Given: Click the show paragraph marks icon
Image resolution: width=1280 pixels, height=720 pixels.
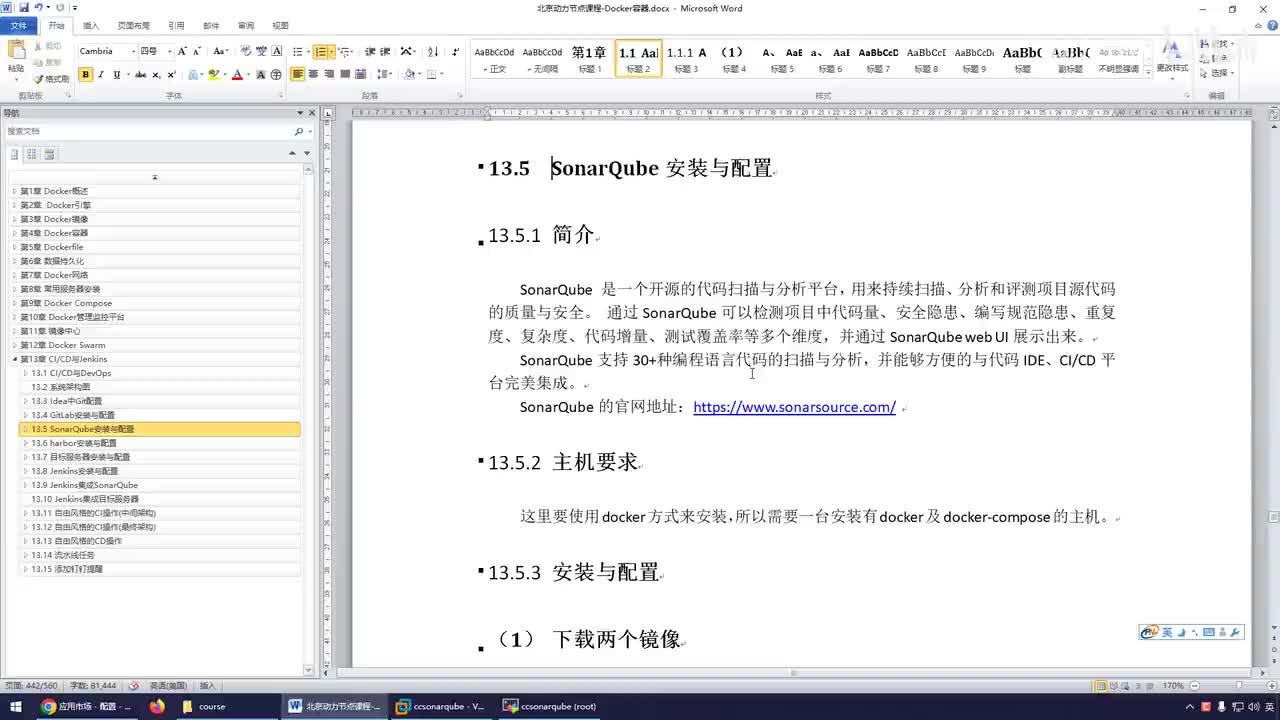Looking at the screenshot, I should pyautogui.click(x=456, y=51).
